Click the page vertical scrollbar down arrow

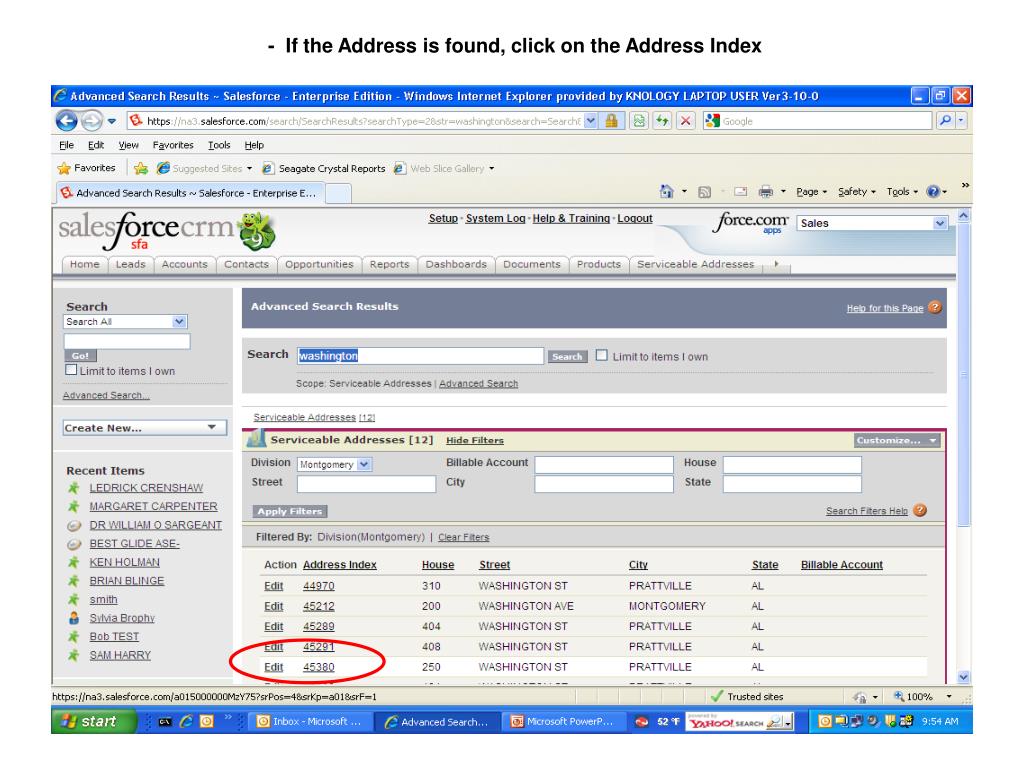point(963,677)
